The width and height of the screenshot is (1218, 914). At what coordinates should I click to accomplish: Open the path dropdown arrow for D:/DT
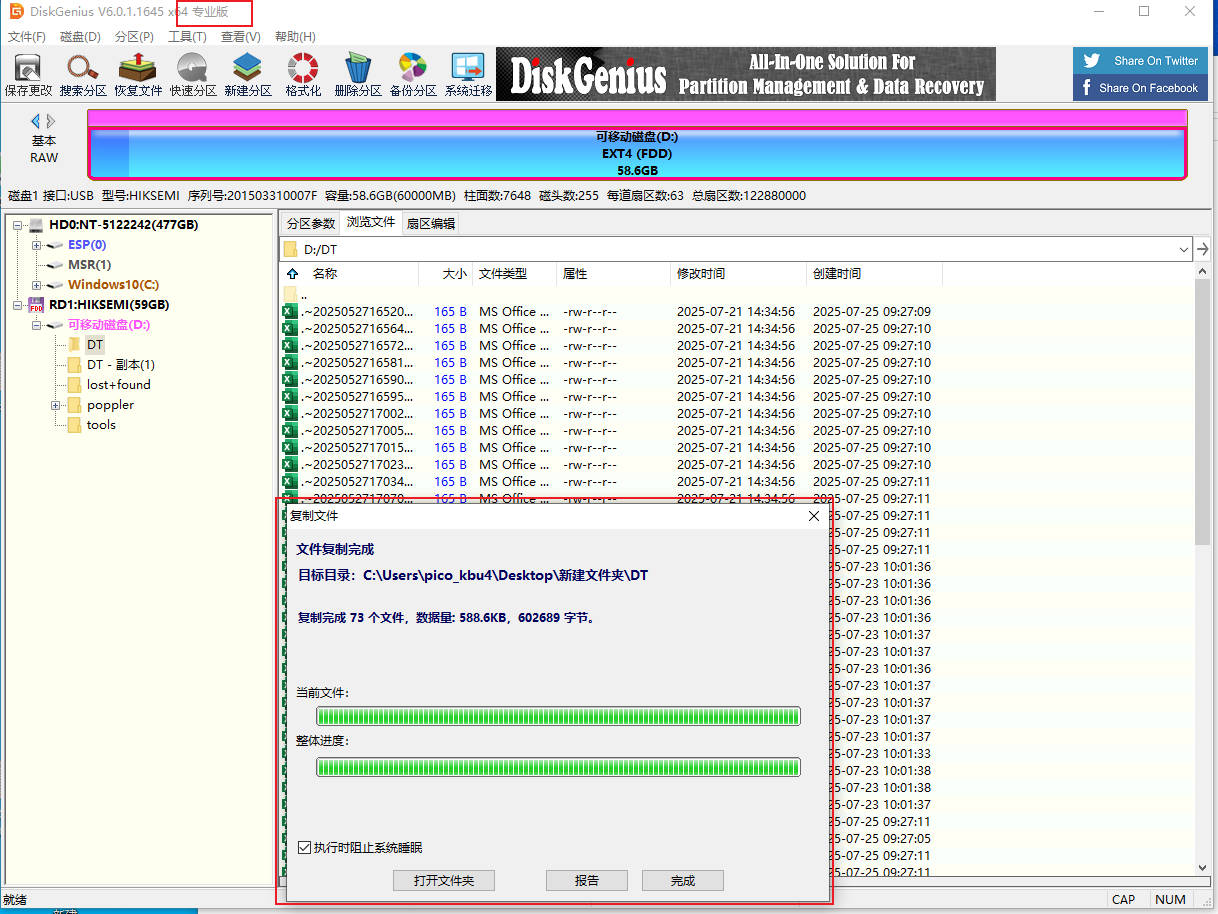coord(1184,249)
